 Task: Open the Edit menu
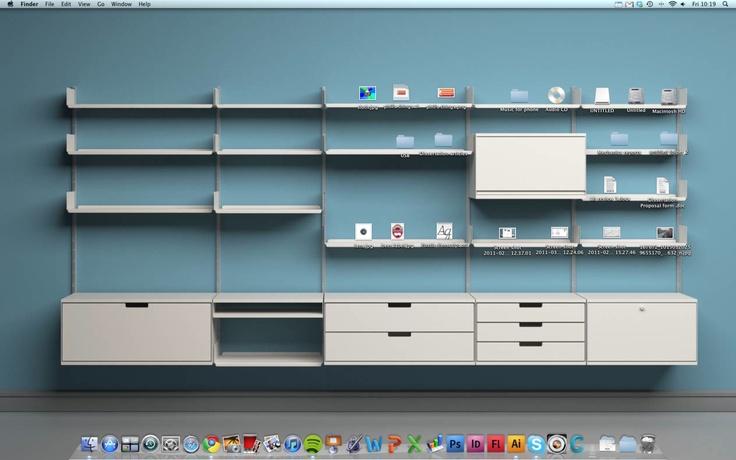66,4
